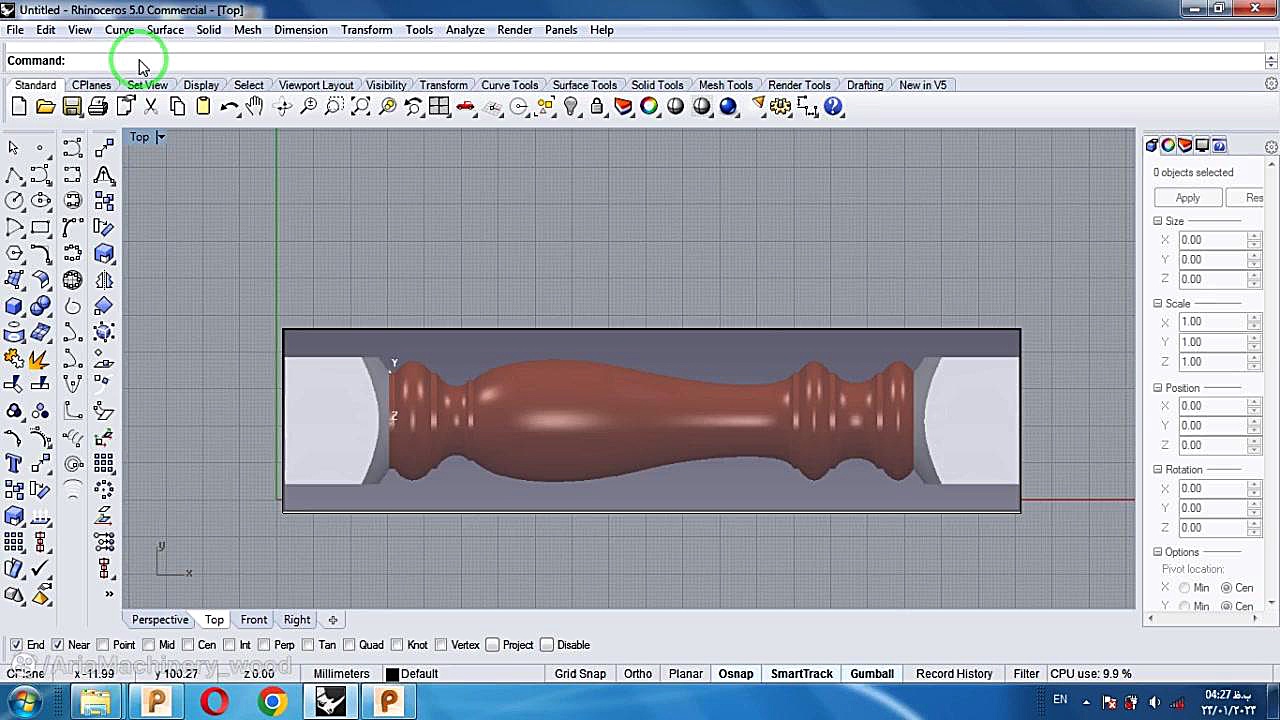1280x720 pixels.
Task: Select the Pan hand tool
Action: 255,107
